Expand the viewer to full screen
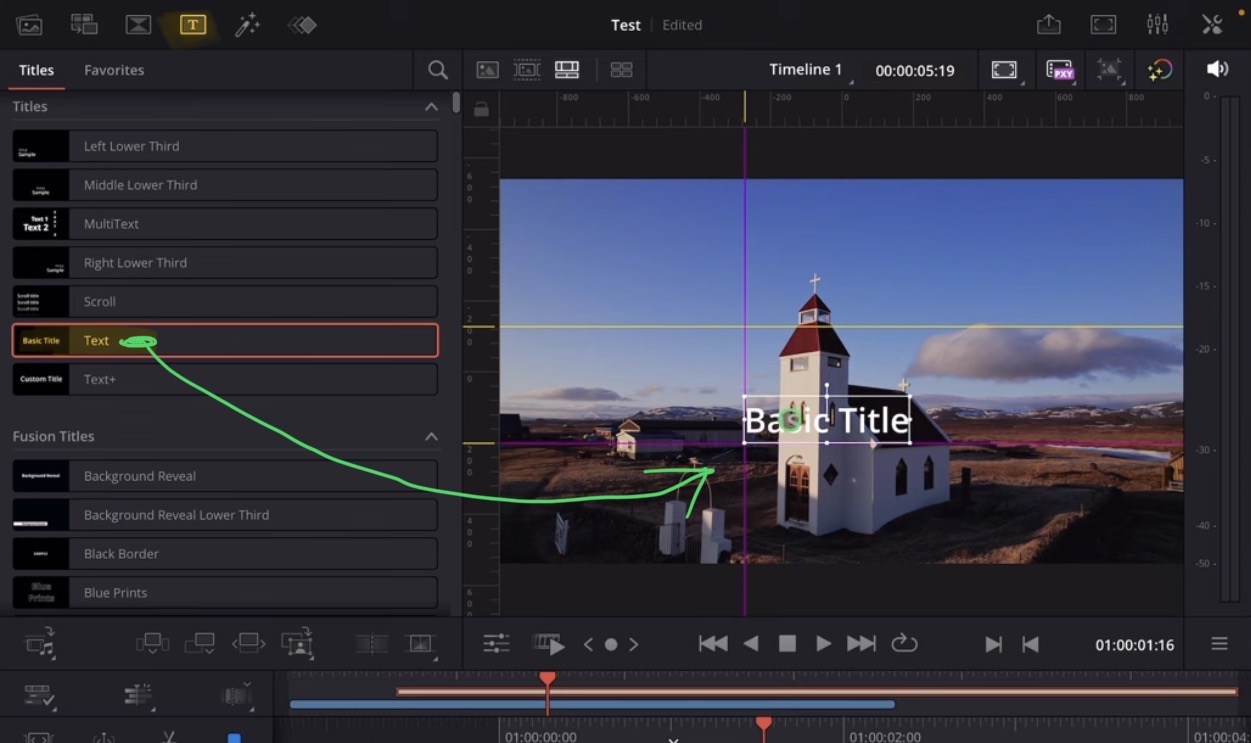The width and height of the screenshot is (1251, 743). pyautogui.click(x=1005, y=70)
